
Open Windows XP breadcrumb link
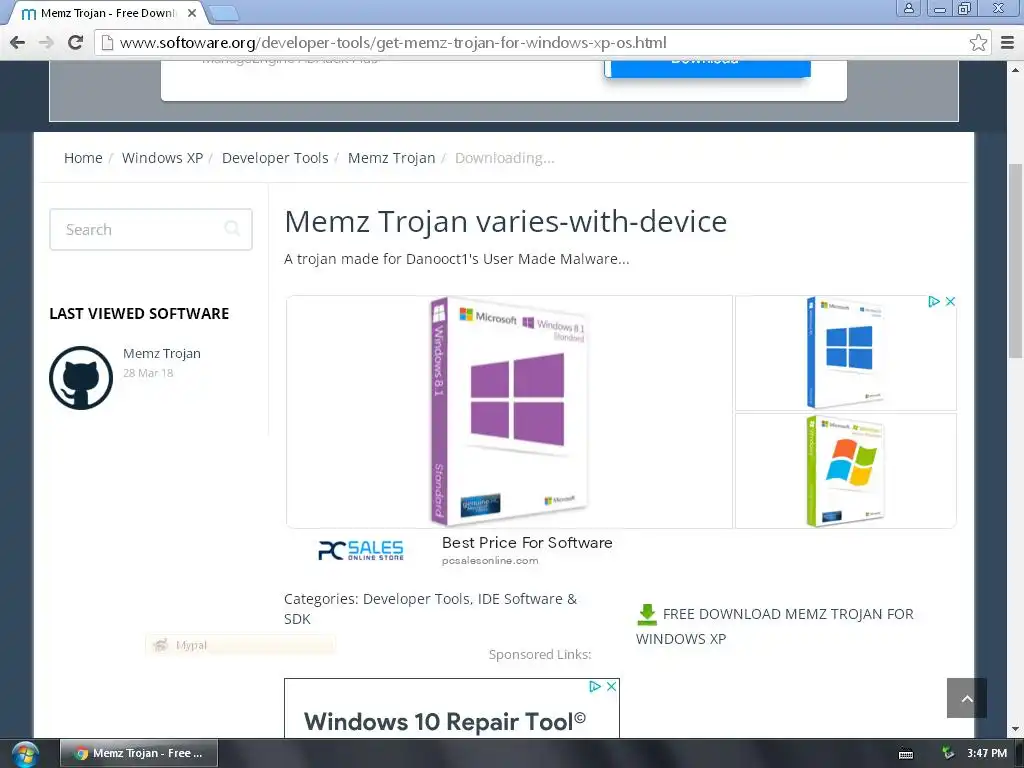click(x=162, y=158)
